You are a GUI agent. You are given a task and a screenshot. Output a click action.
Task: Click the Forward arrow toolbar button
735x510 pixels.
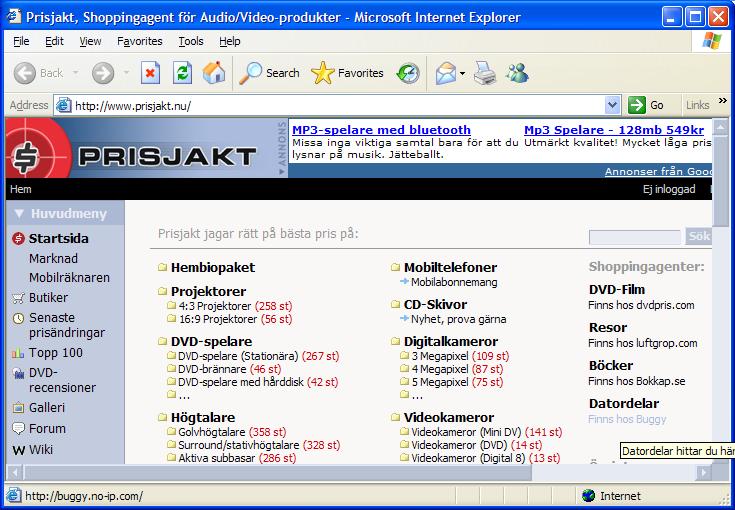pyautogui.click(x=103, y=73)
